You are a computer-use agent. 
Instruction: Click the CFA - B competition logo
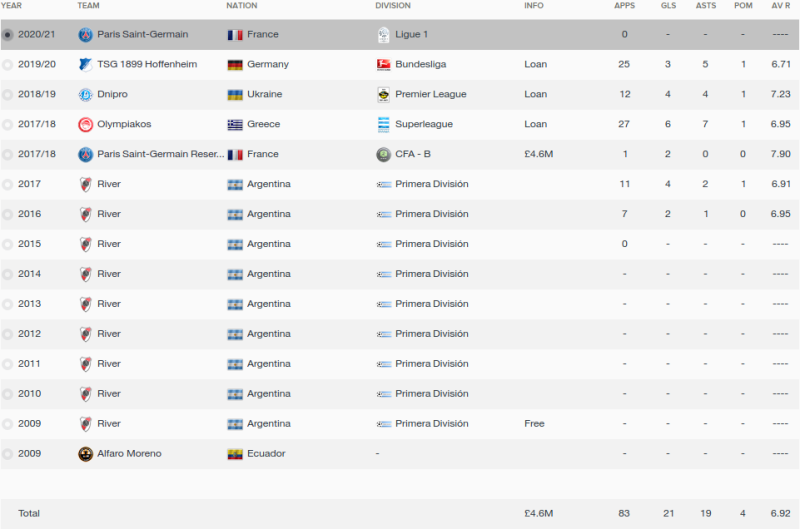[x=383, y=155]
